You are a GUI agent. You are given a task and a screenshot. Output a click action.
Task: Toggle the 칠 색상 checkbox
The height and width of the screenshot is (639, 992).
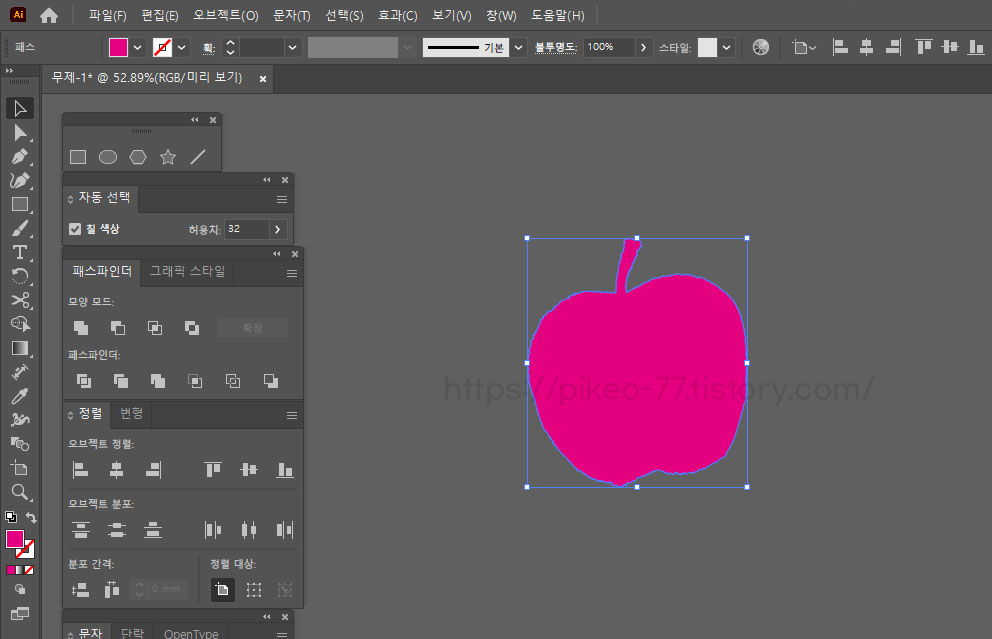pos(75,229)
